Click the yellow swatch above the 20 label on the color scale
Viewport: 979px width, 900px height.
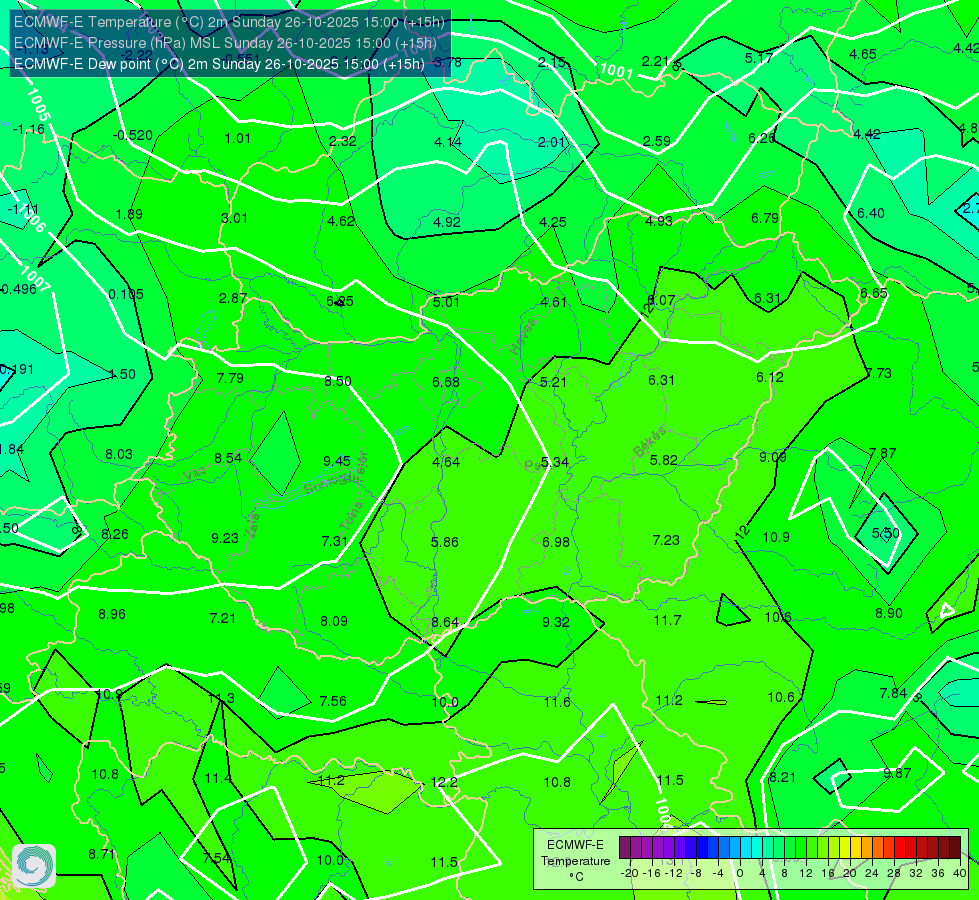(x=845, y=848)
